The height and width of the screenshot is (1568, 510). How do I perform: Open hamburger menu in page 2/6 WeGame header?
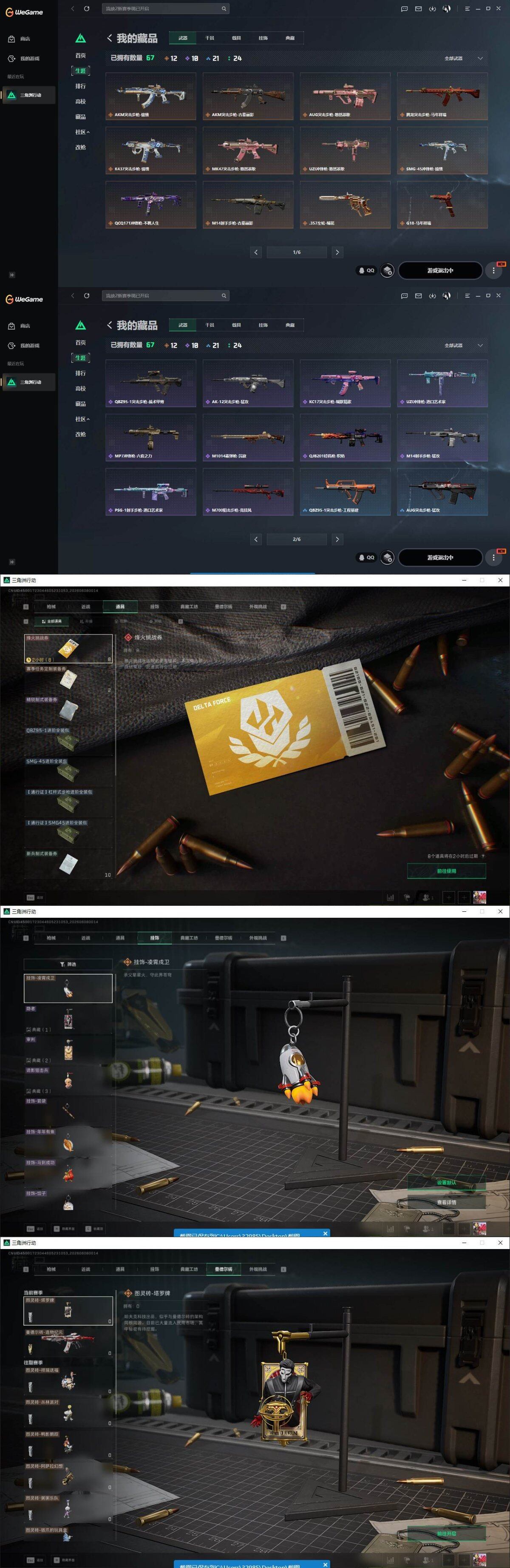coord(467,296)
